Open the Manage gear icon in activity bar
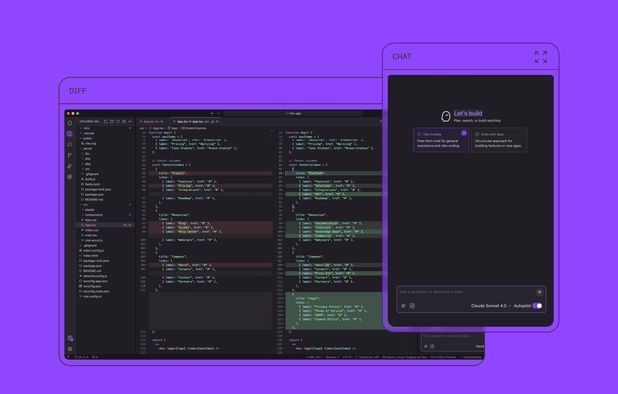The height and width of the screenshot is (394, 618). point(70,349)
